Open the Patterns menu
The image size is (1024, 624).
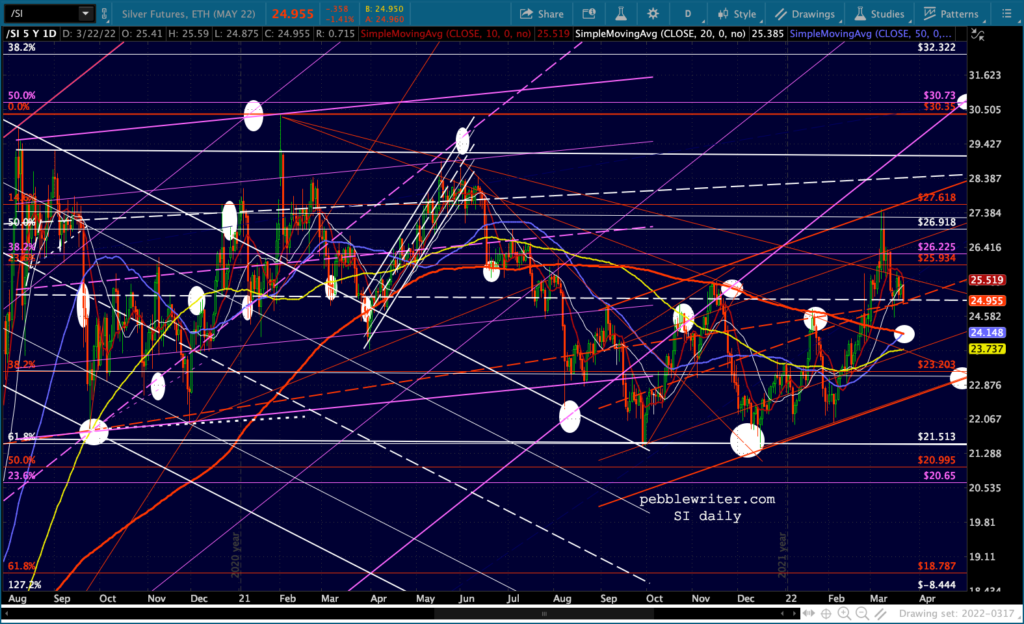coord(951,14)
